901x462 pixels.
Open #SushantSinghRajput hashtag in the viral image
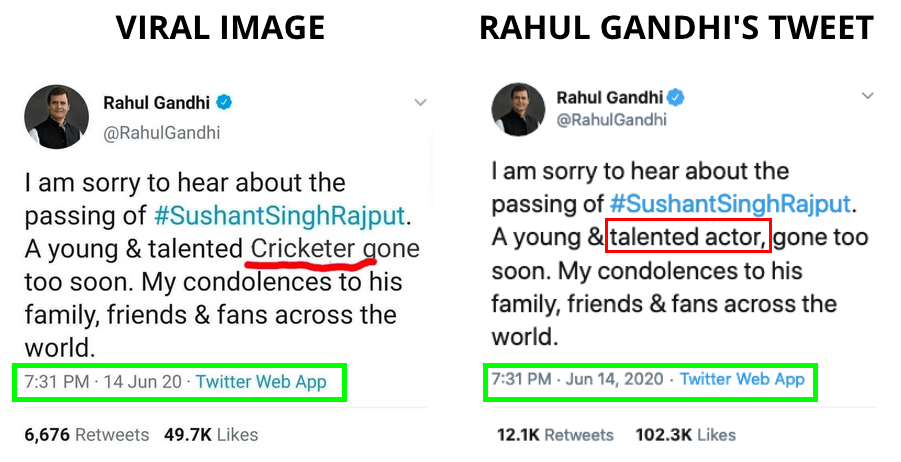[280, 216]
